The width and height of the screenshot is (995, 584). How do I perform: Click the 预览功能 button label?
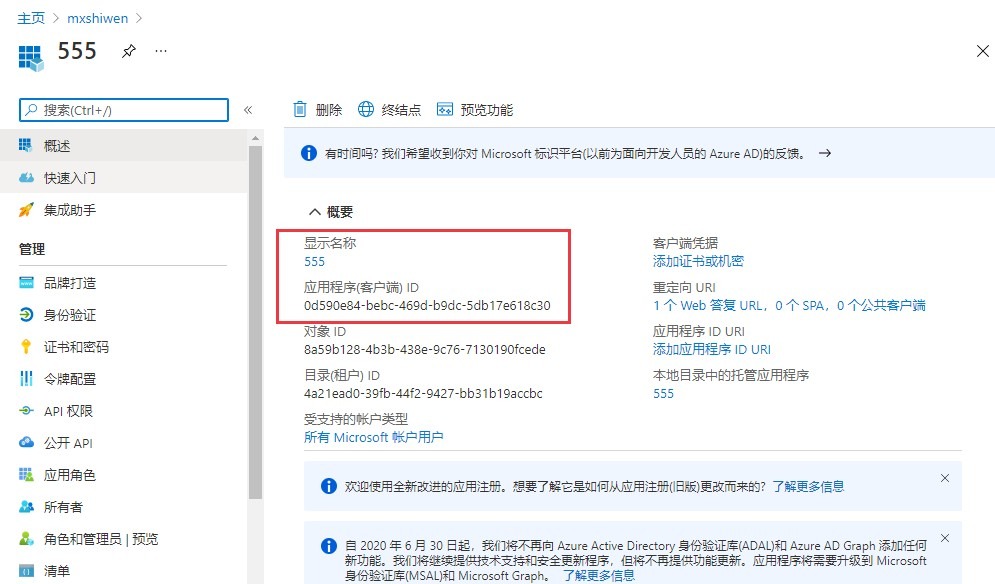(487, 110)
